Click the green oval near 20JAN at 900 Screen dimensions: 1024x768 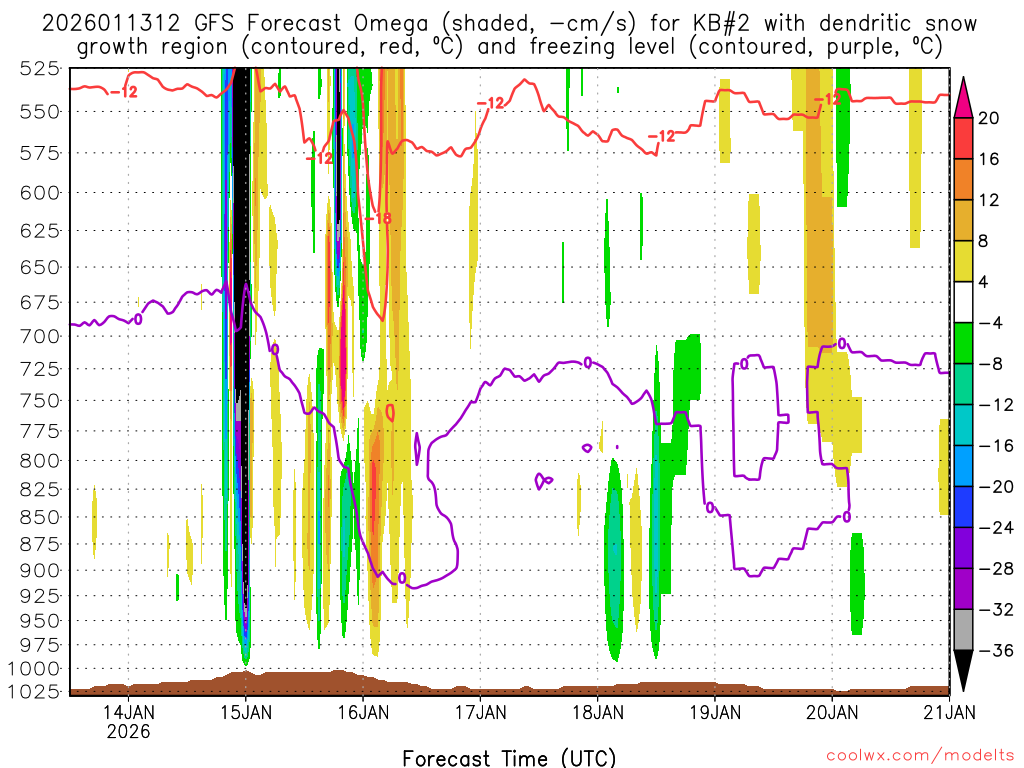pos(857,584)
